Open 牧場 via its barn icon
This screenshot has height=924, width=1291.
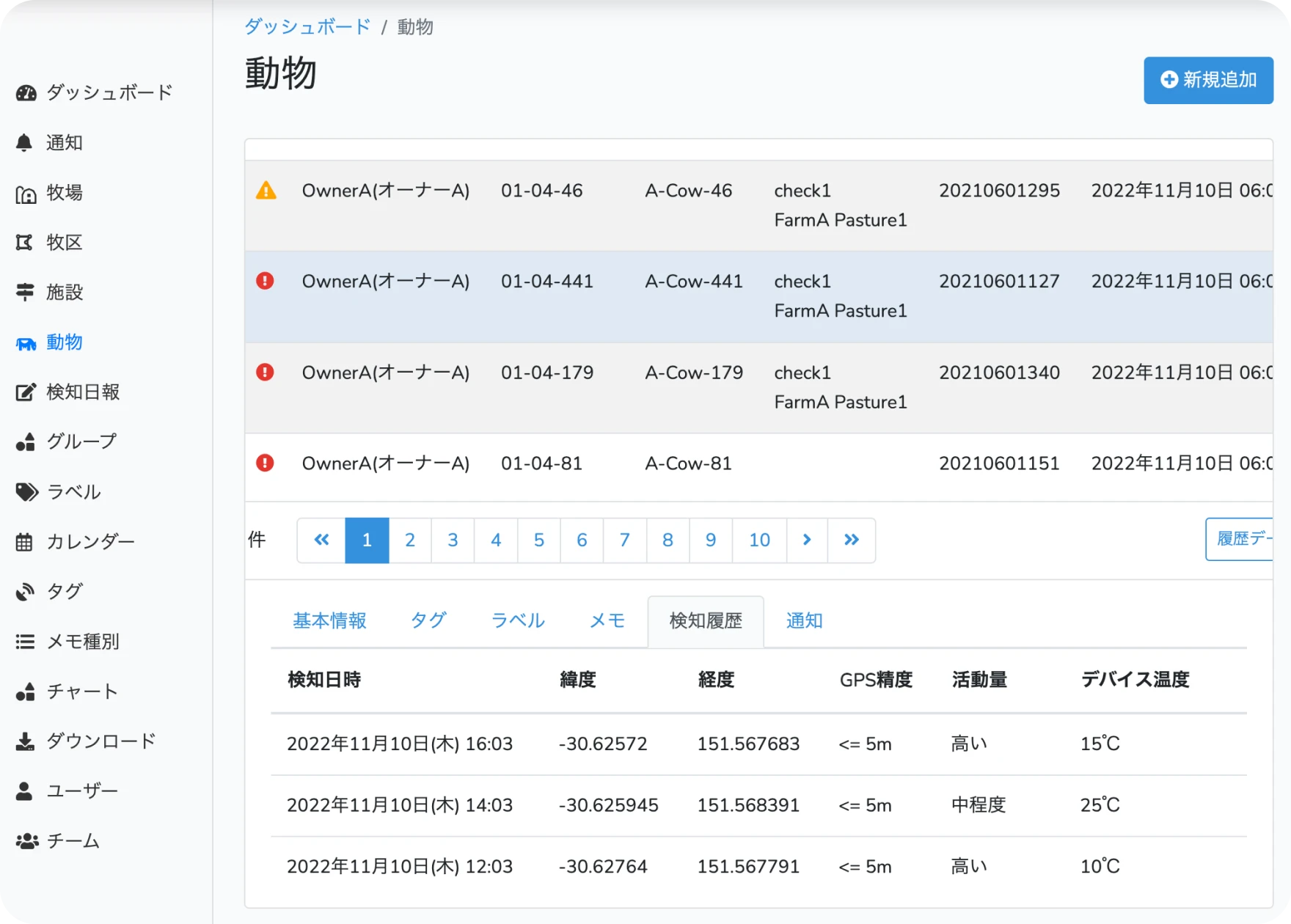(x=26, y=194)
